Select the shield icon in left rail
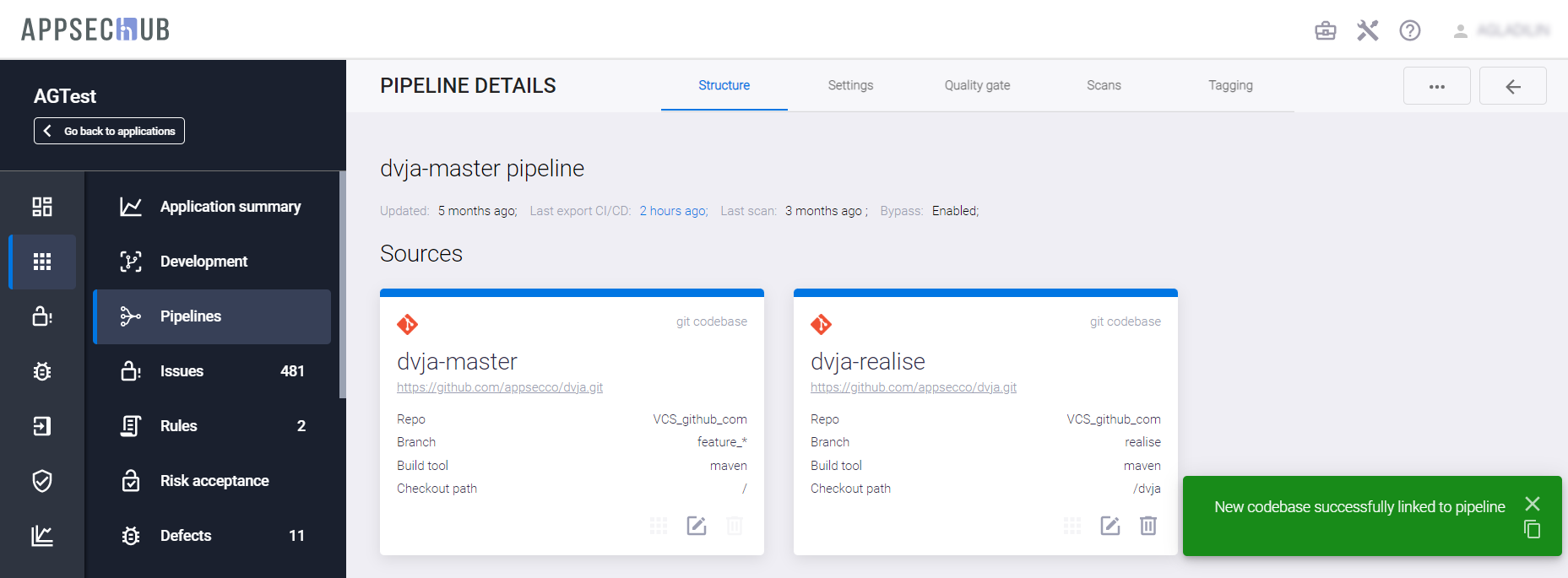1568x578 pixels. click(42, 481)
